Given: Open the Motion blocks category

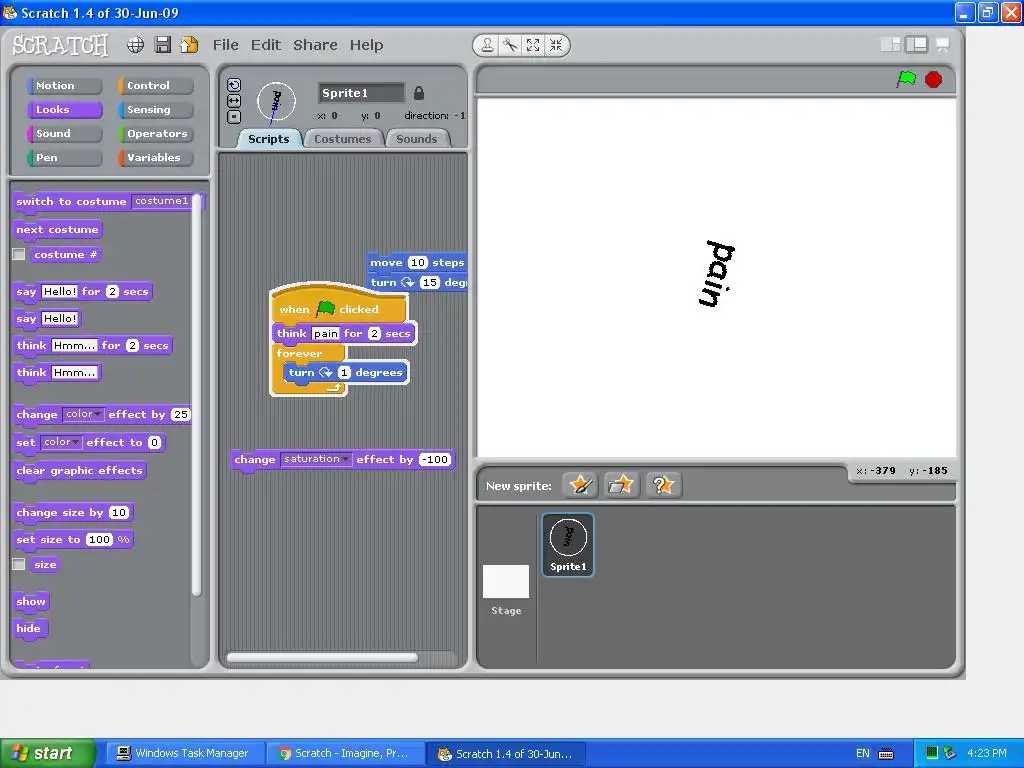Looking at the screenshot, I should tap(64, 86).
